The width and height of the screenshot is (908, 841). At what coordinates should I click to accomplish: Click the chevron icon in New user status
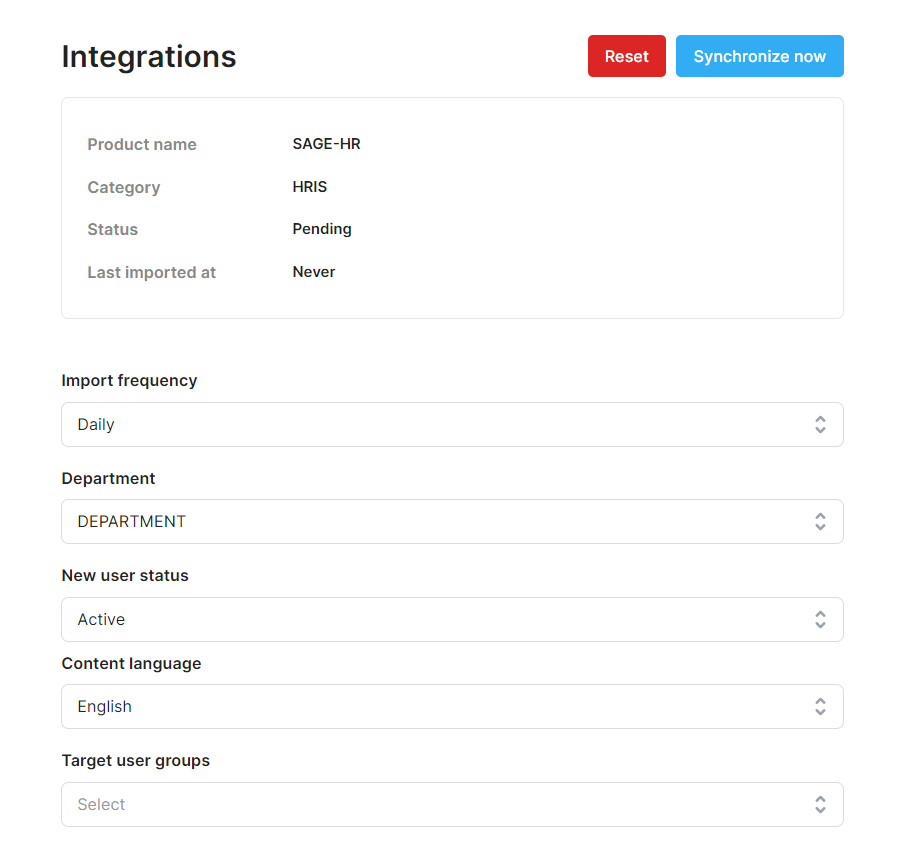click(820, 619)
